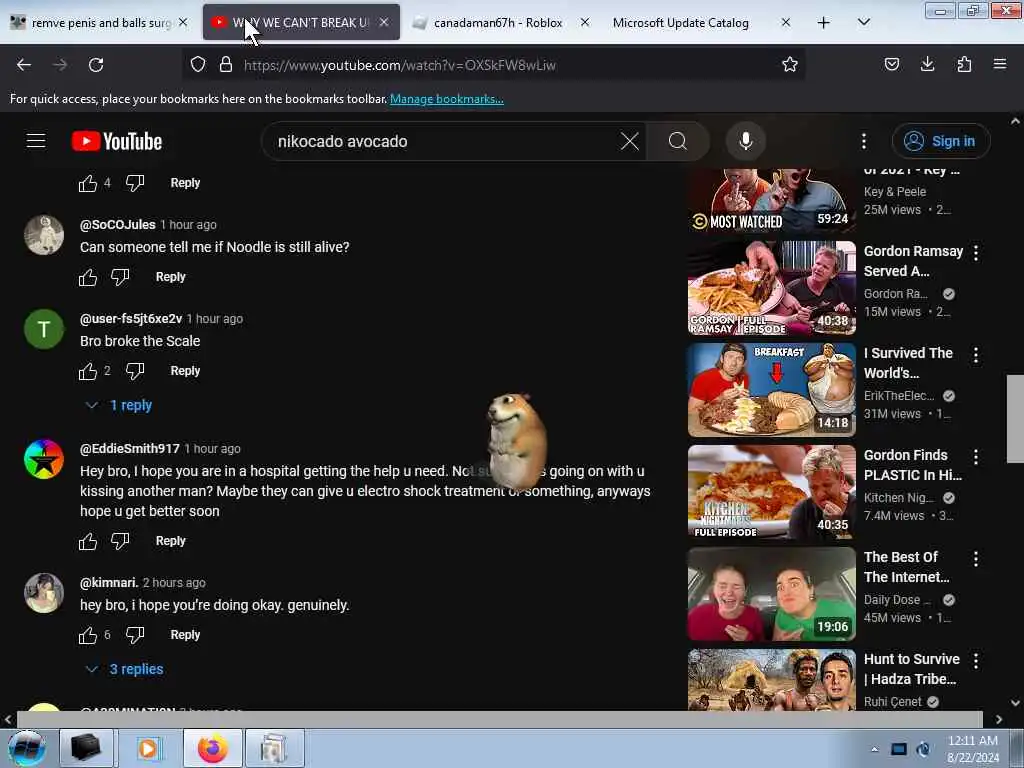Open options for Gordon Ramsay Served A... video
This screenshot has width=1024, height=768.
tap(976, 253)
